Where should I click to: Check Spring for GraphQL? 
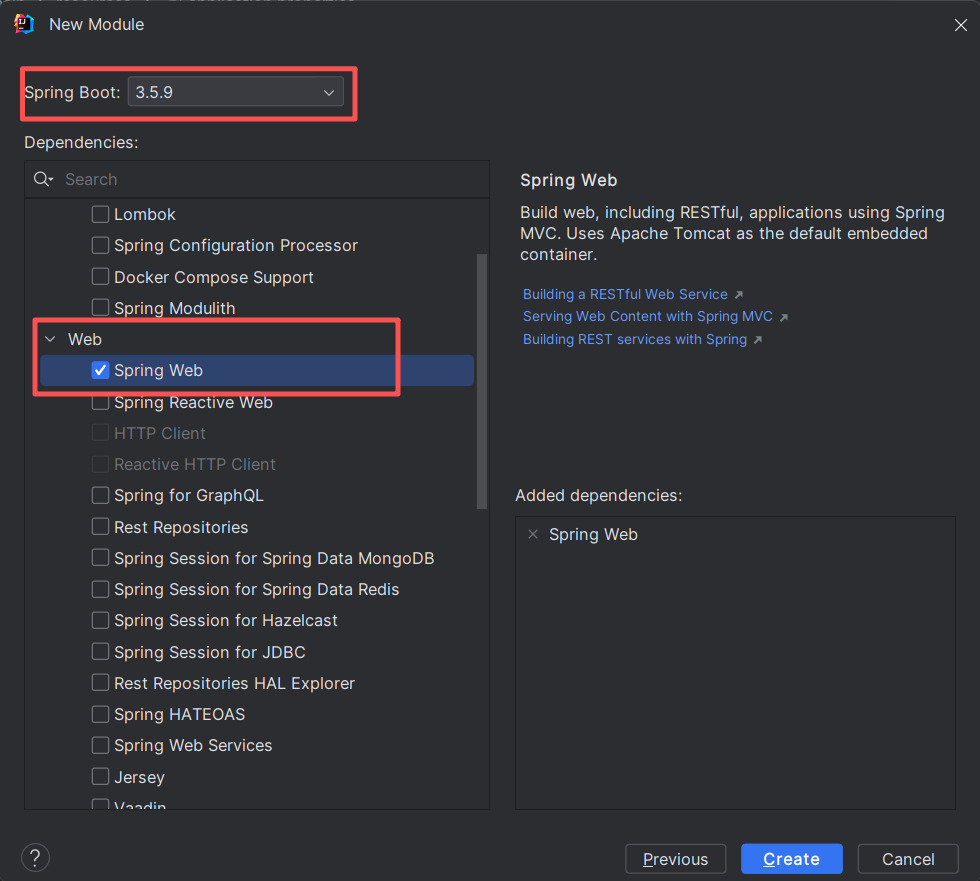[x=100, y=495]
